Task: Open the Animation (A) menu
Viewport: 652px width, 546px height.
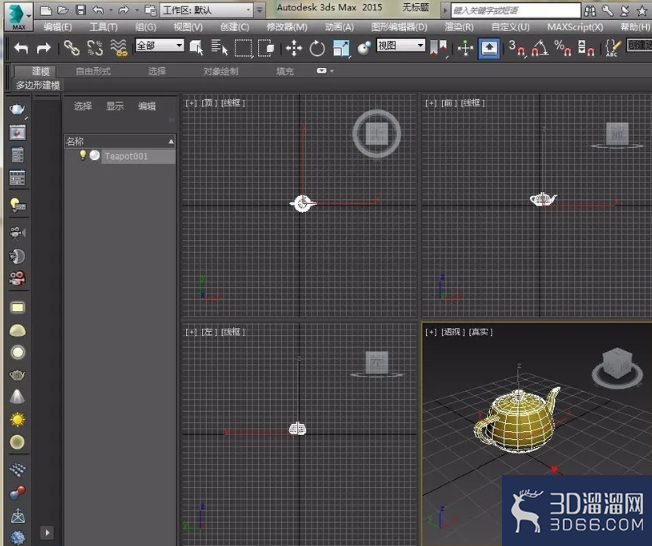Action: pos(339,27)
